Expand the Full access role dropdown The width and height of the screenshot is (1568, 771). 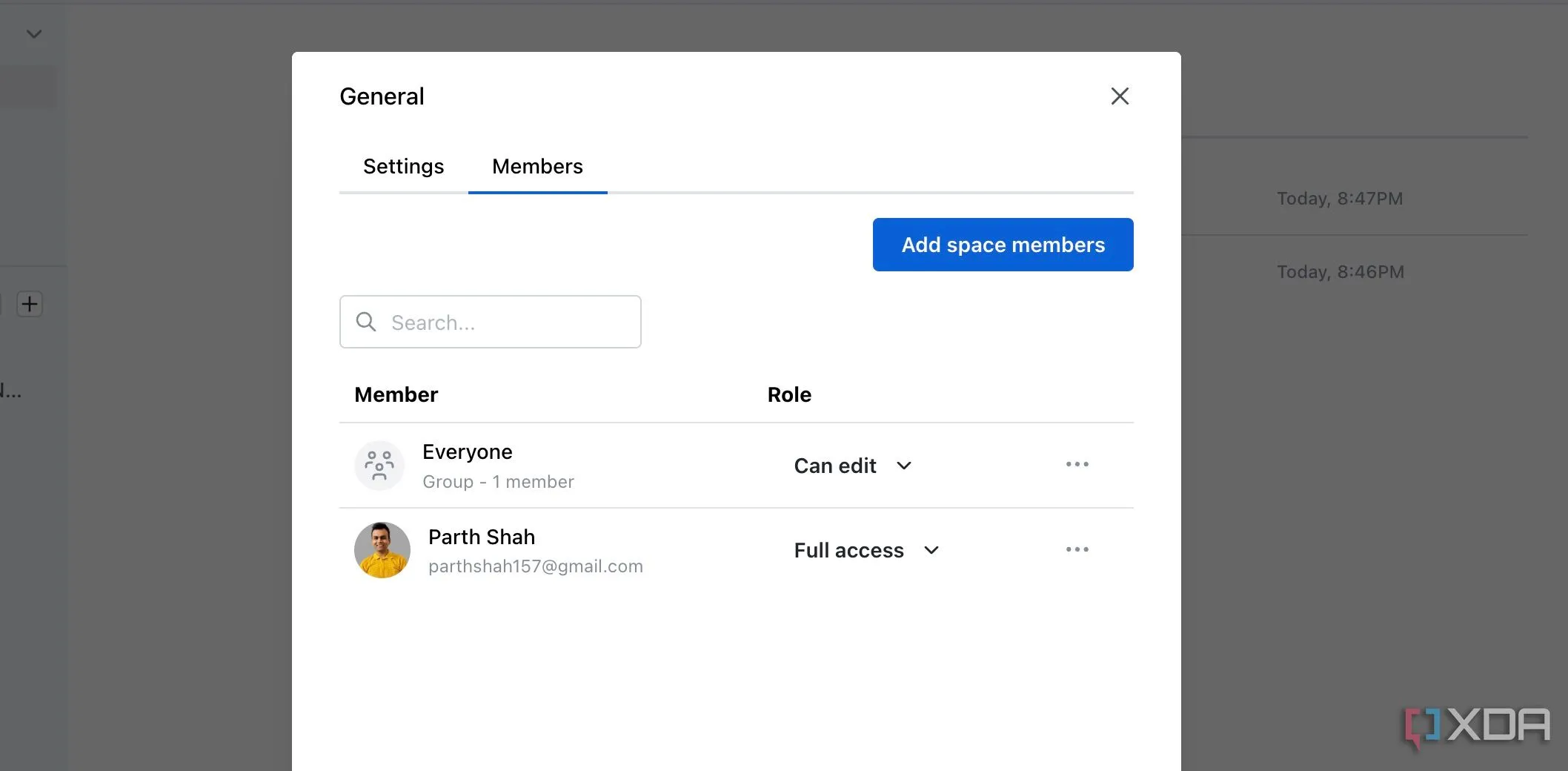pos(866,550)
